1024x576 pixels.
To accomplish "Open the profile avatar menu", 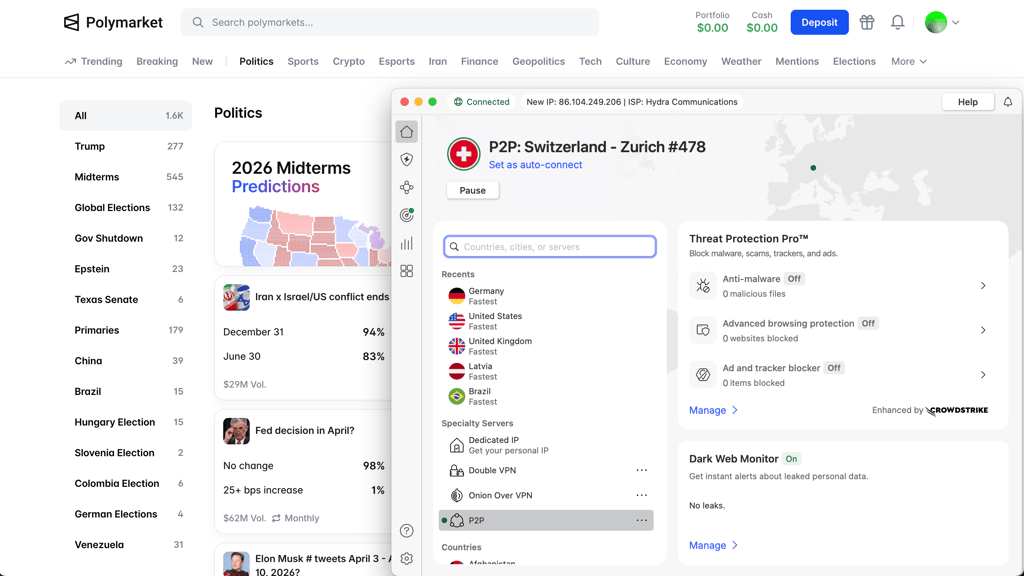I will pyautogui.click(x=942, y=22).
